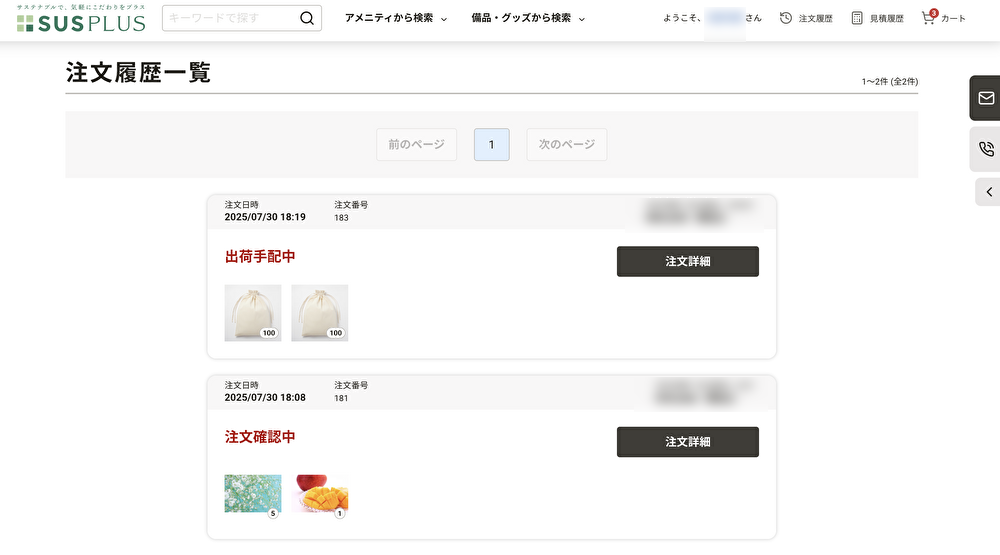The height and width of the screenshot is (555, 1000).
Task: Click the floral pattern product thumbnail
Action: 252,494
